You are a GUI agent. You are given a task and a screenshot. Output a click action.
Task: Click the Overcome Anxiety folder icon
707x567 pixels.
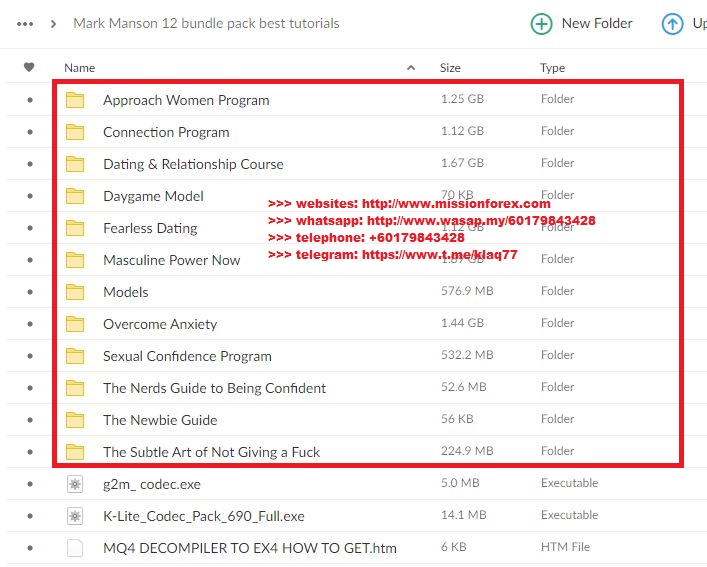tap(75, 324)
